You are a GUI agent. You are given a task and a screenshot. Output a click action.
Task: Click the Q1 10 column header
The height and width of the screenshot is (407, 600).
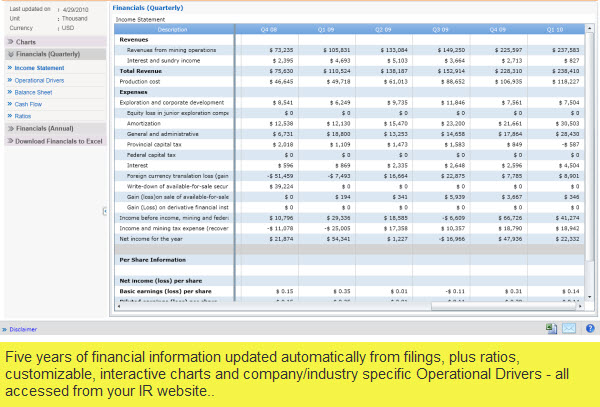pos(555,29)
